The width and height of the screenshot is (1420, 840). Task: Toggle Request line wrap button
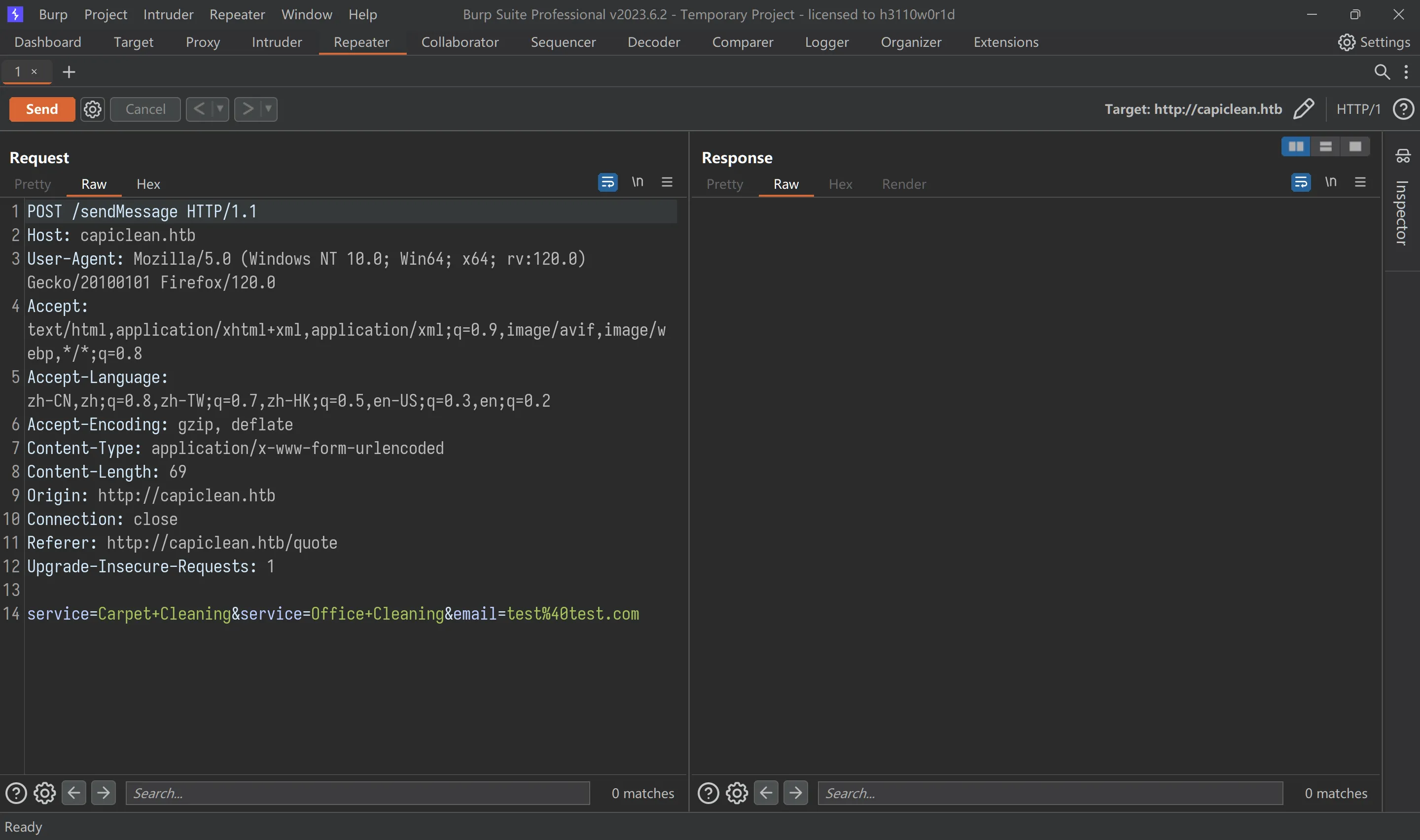pyautogui.click(x=608, y=182)
